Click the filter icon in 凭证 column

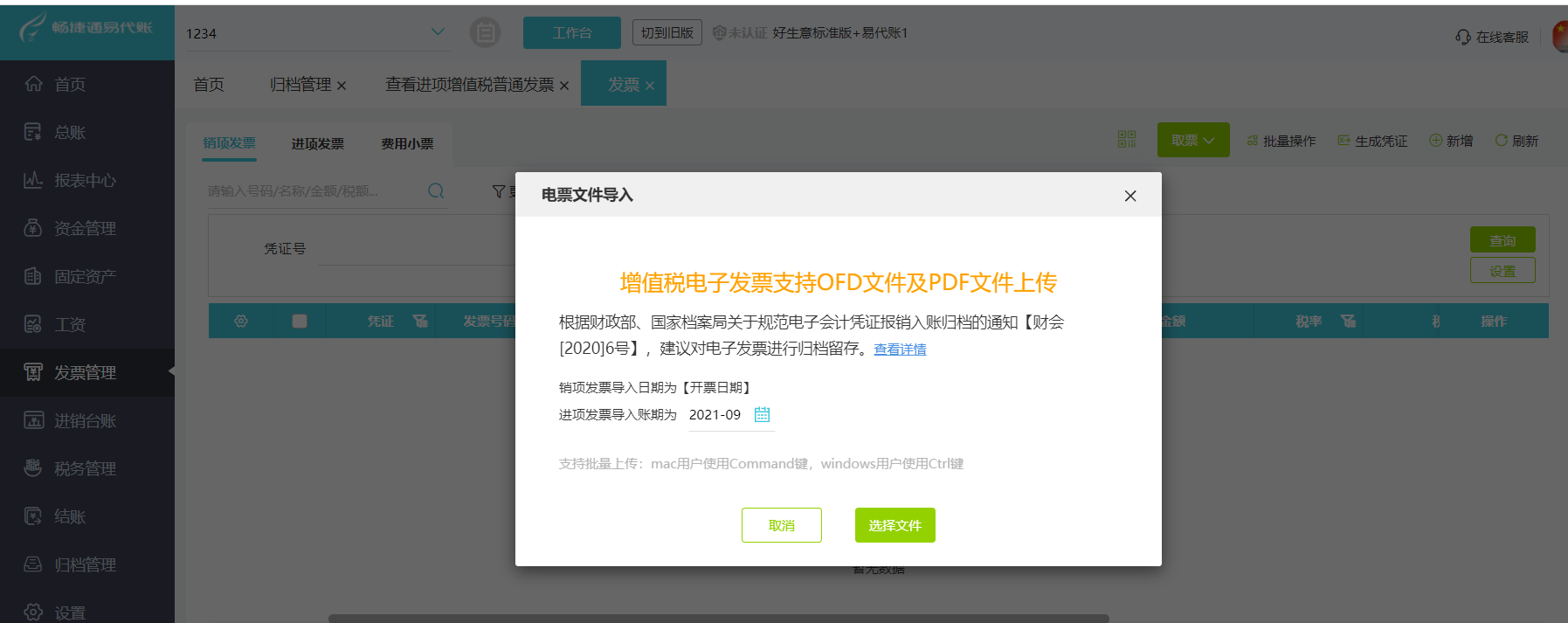coord(420,322)
